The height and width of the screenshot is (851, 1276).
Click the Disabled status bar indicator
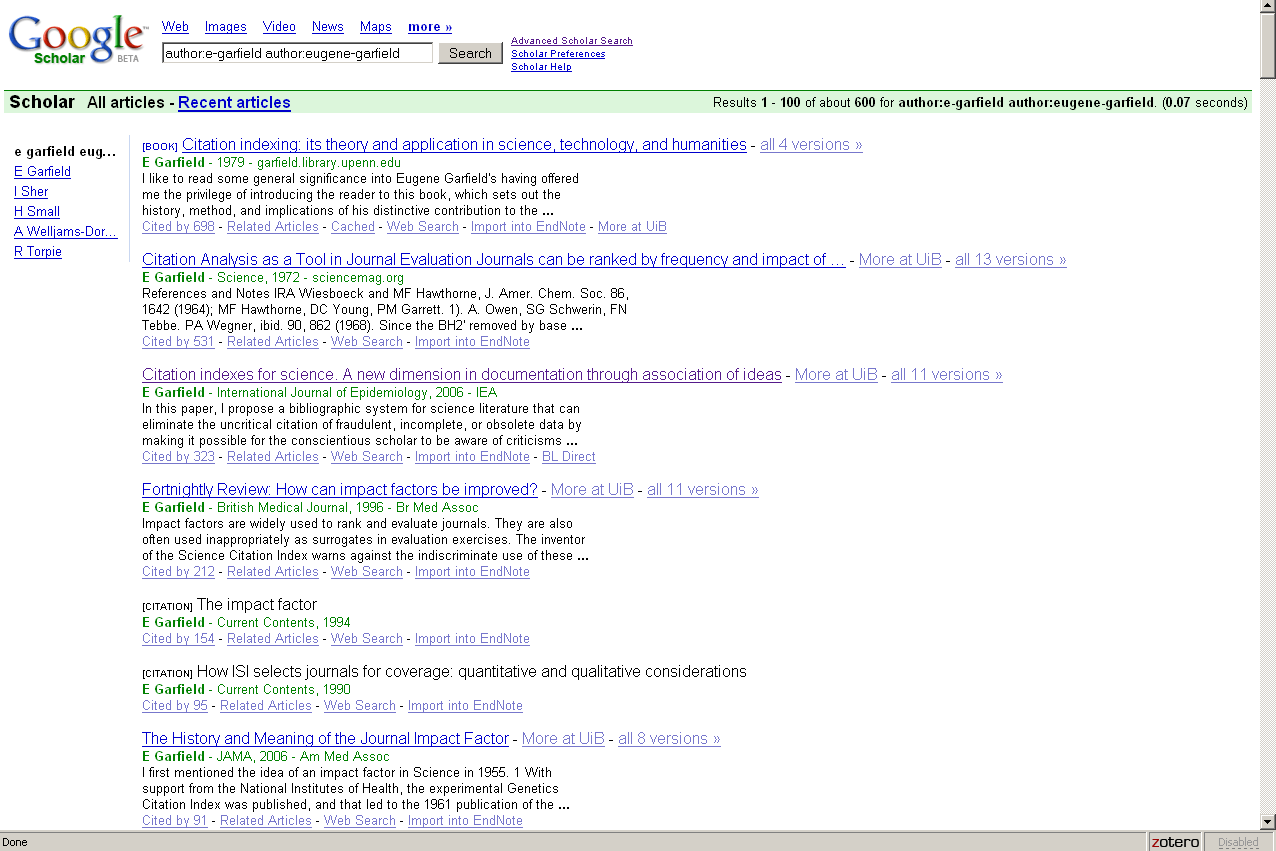pyautogui.click(x=1237, y=842)
